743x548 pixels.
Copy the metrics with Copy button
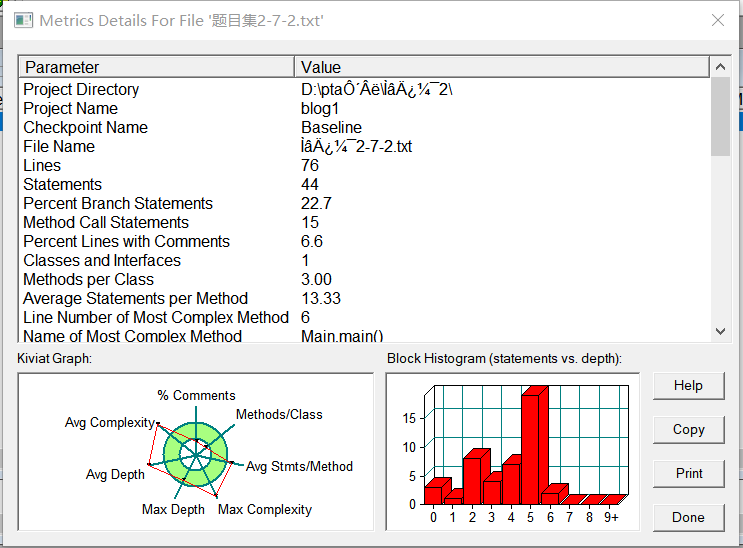coord(689,430)
